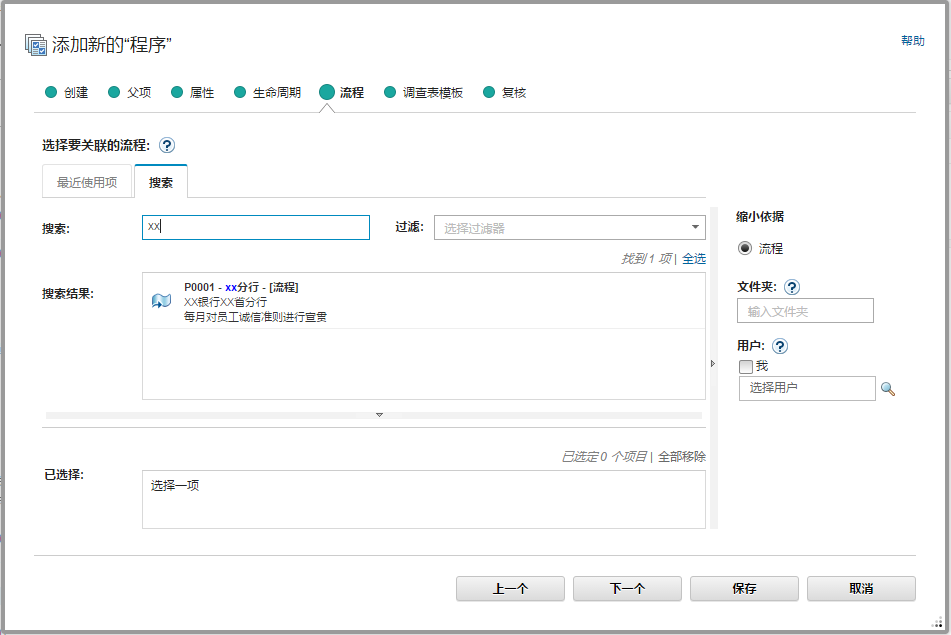Click the teal dot beside 复核 step
Screen dimensions: 951x635
pyautogui.click(x=487, y=91)
